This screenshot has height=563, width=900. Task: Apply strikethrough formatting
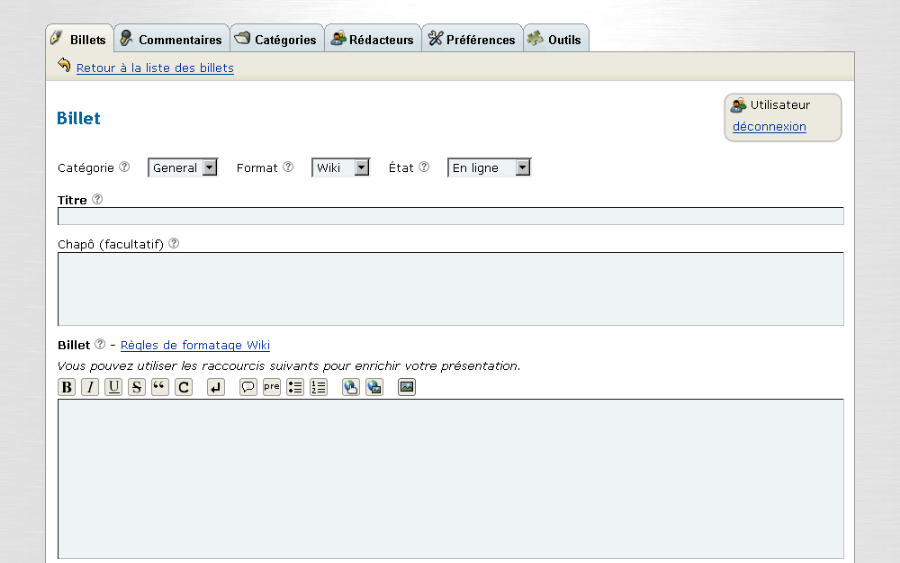point(137,387)
